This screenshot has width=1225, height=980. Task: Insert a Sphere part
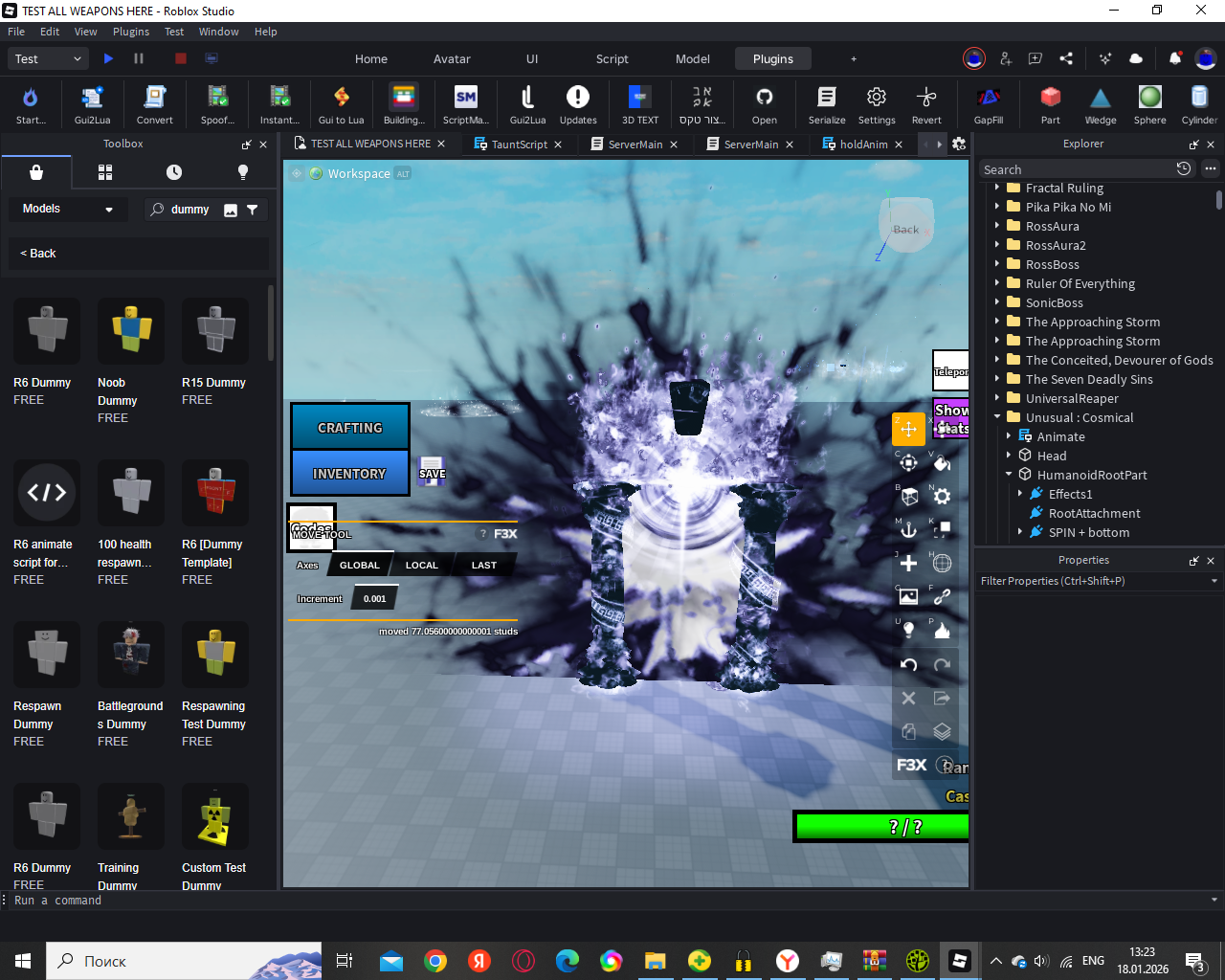pos(1150,104)
